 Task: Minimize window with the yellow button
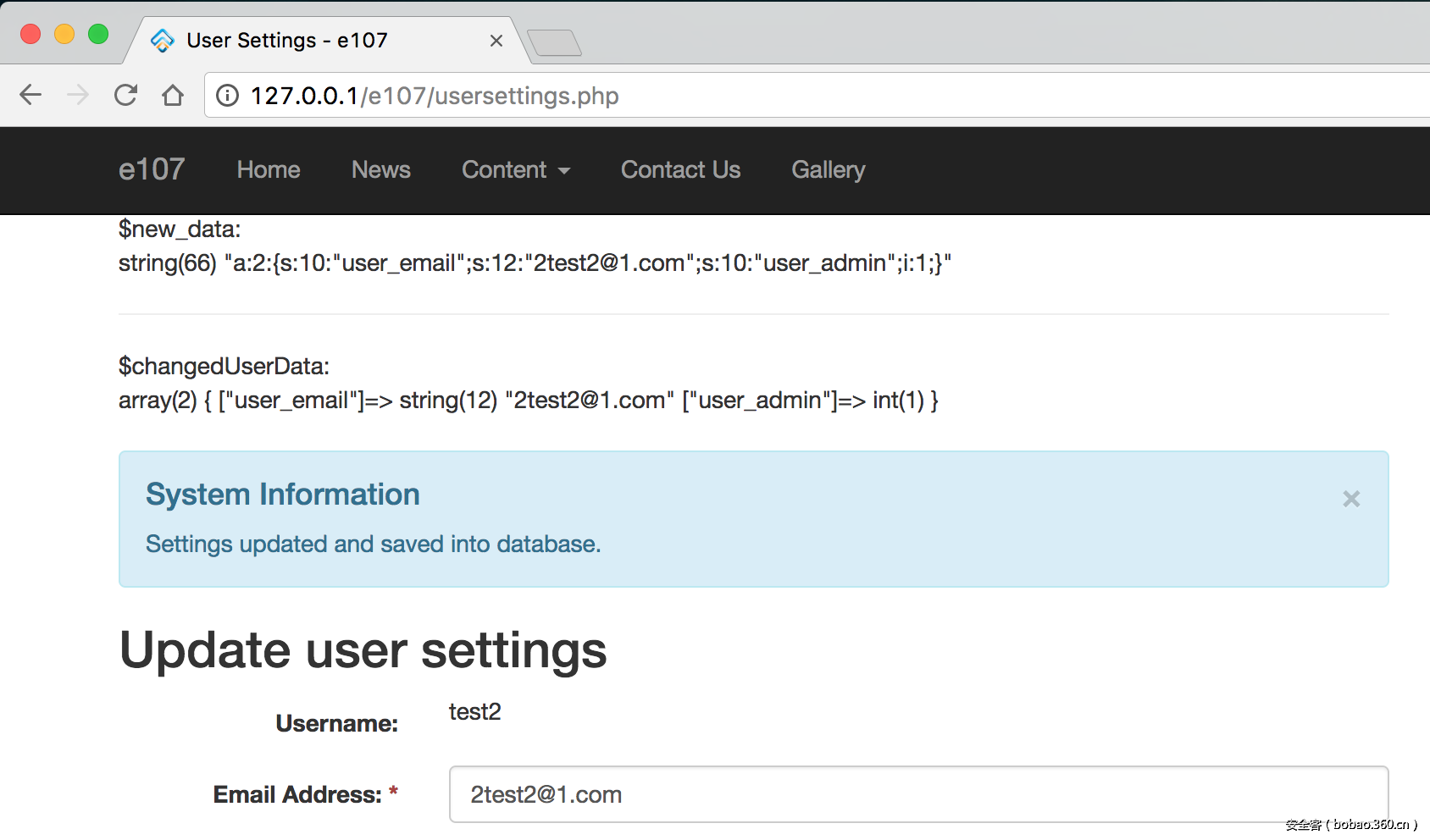click(x=64, y=34)
